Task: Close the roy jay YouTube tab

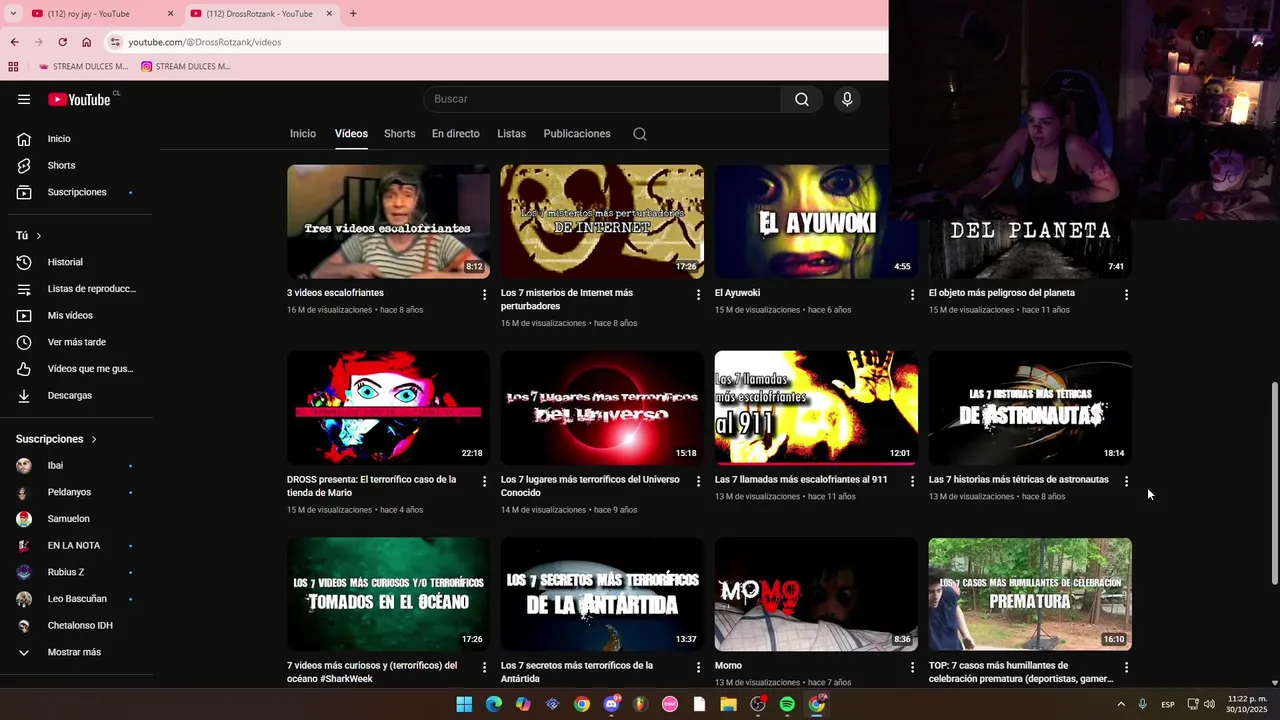Action: (170, 13)
